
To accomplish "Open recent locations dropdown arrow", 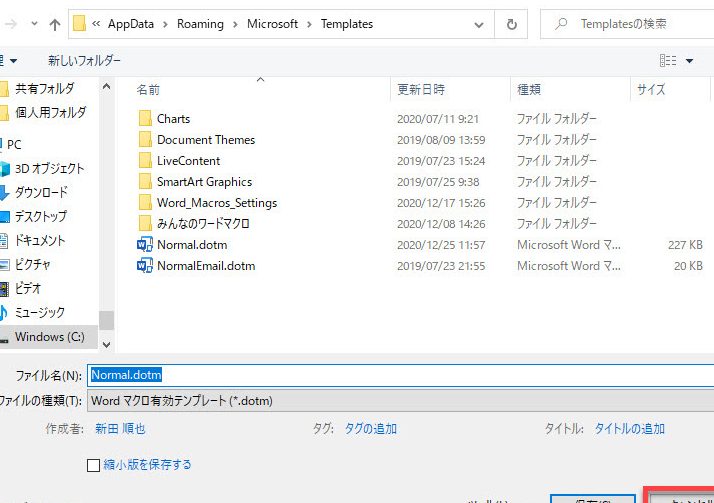I will (x=34, y=24).
